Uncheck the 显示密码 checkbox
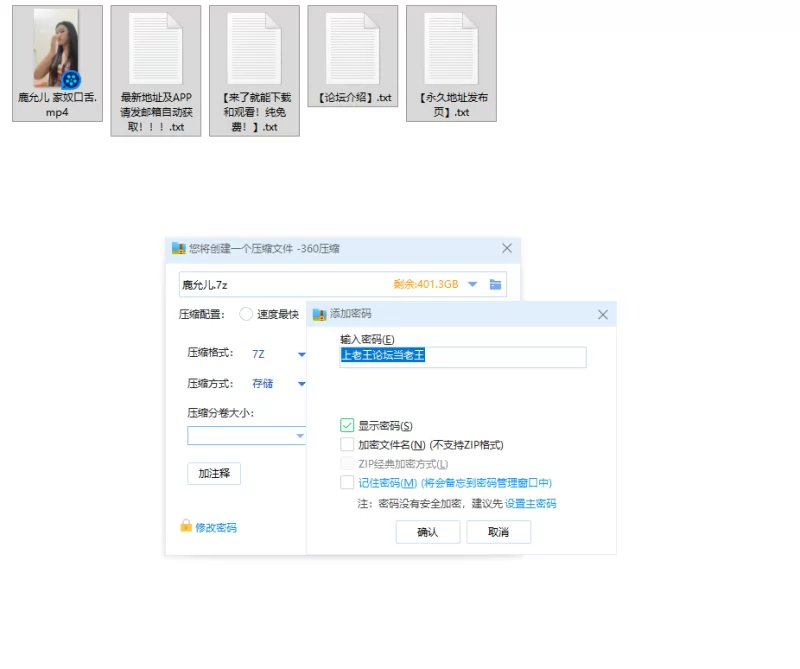The height and width of the screenshot is (669, 800). coord(347,425)
